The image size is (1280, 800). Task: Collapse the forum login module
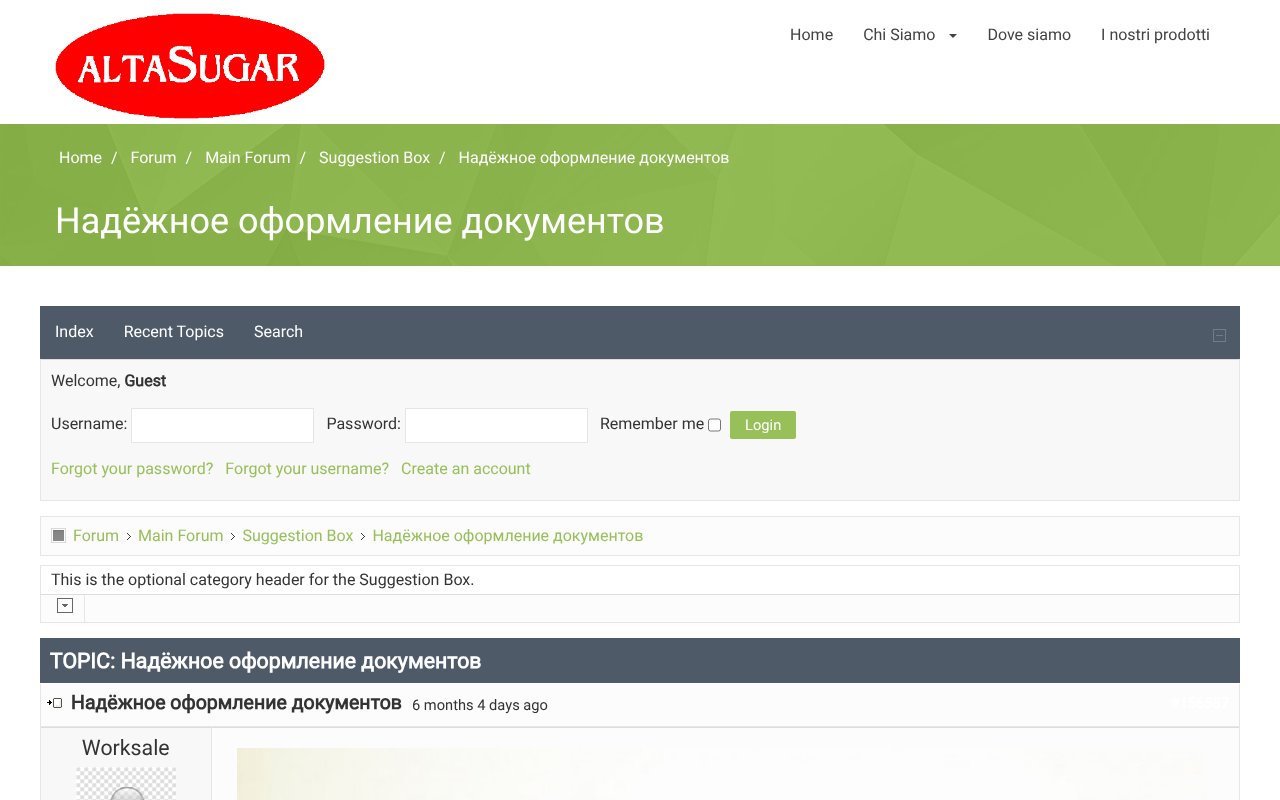coord(1219,335)
